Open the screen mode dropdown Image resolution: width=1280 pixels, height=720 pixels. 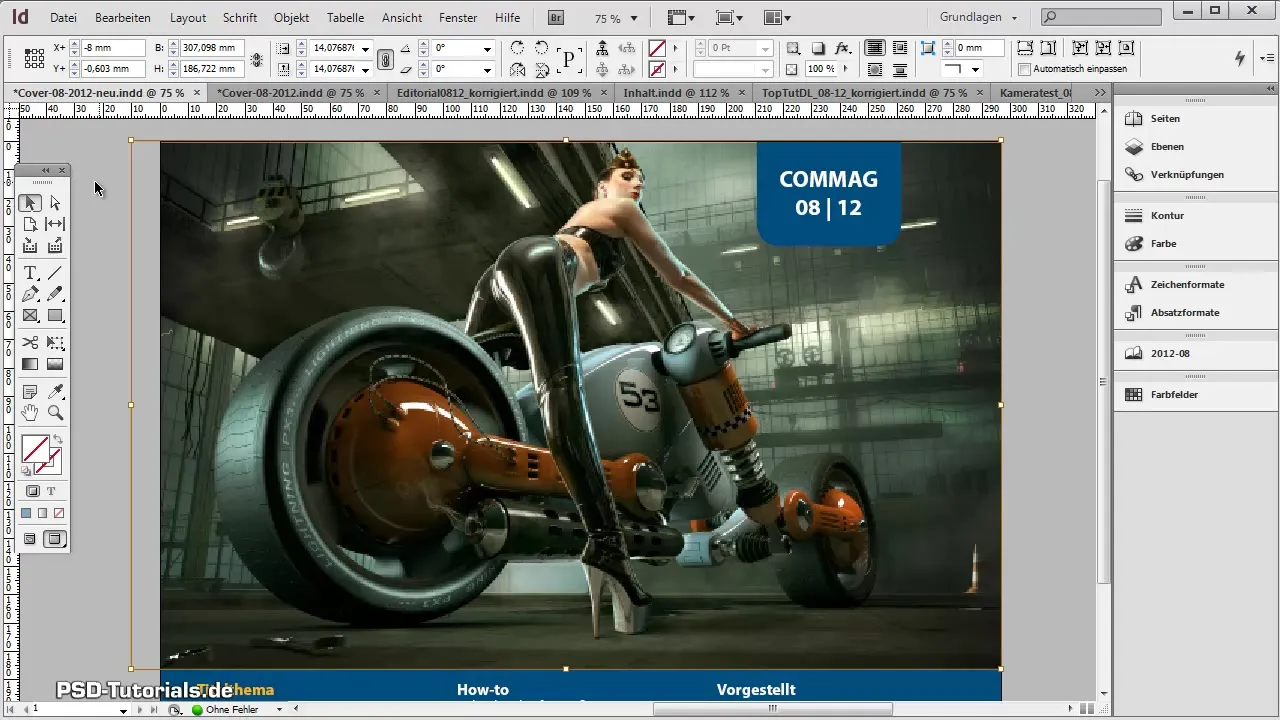[728, 17]
